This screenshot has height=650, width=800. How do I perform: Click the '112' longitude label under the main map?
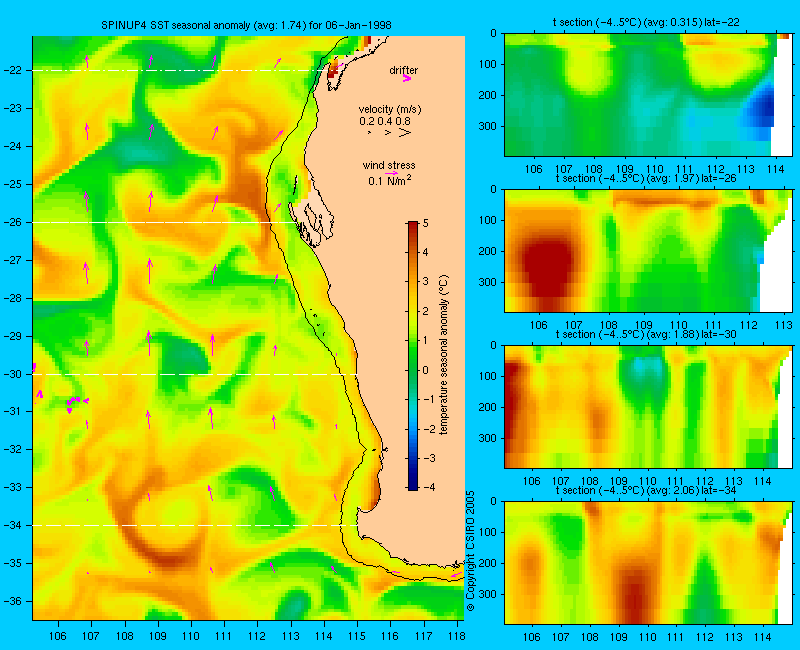[257, 636]
